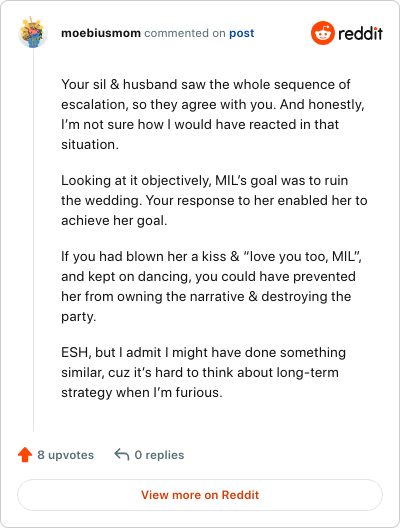
Task: Click the reply arrow icon
Action: (122, 455)
